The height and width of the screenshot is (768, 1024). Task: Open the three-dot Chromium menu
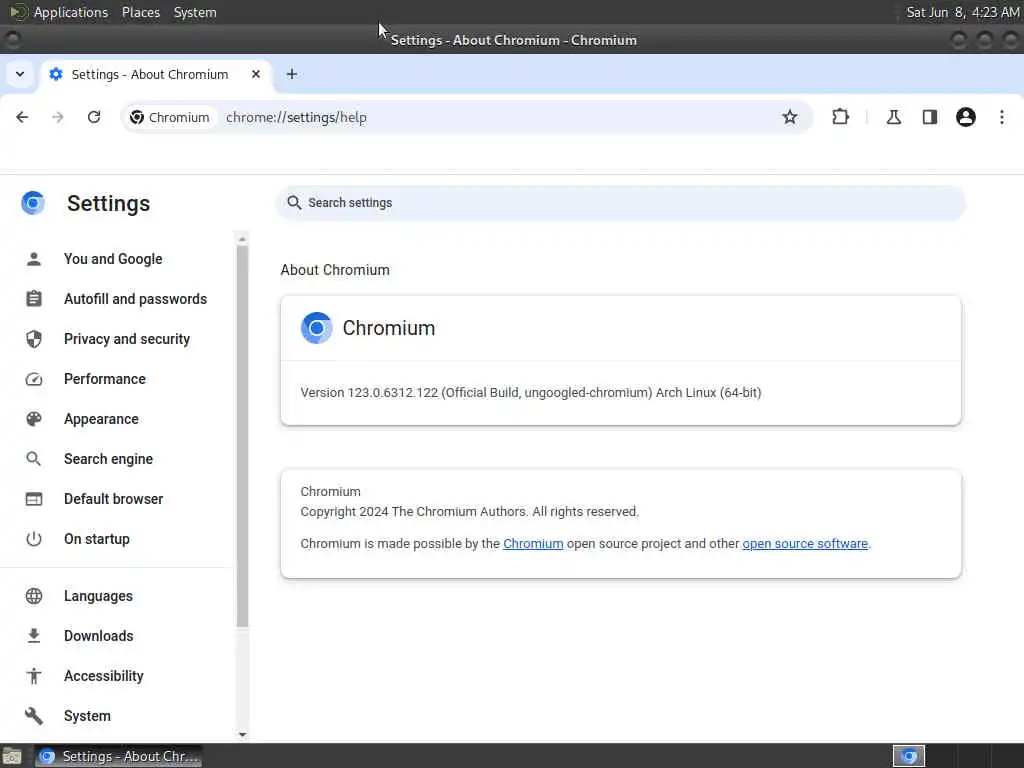coord(1002,117)
